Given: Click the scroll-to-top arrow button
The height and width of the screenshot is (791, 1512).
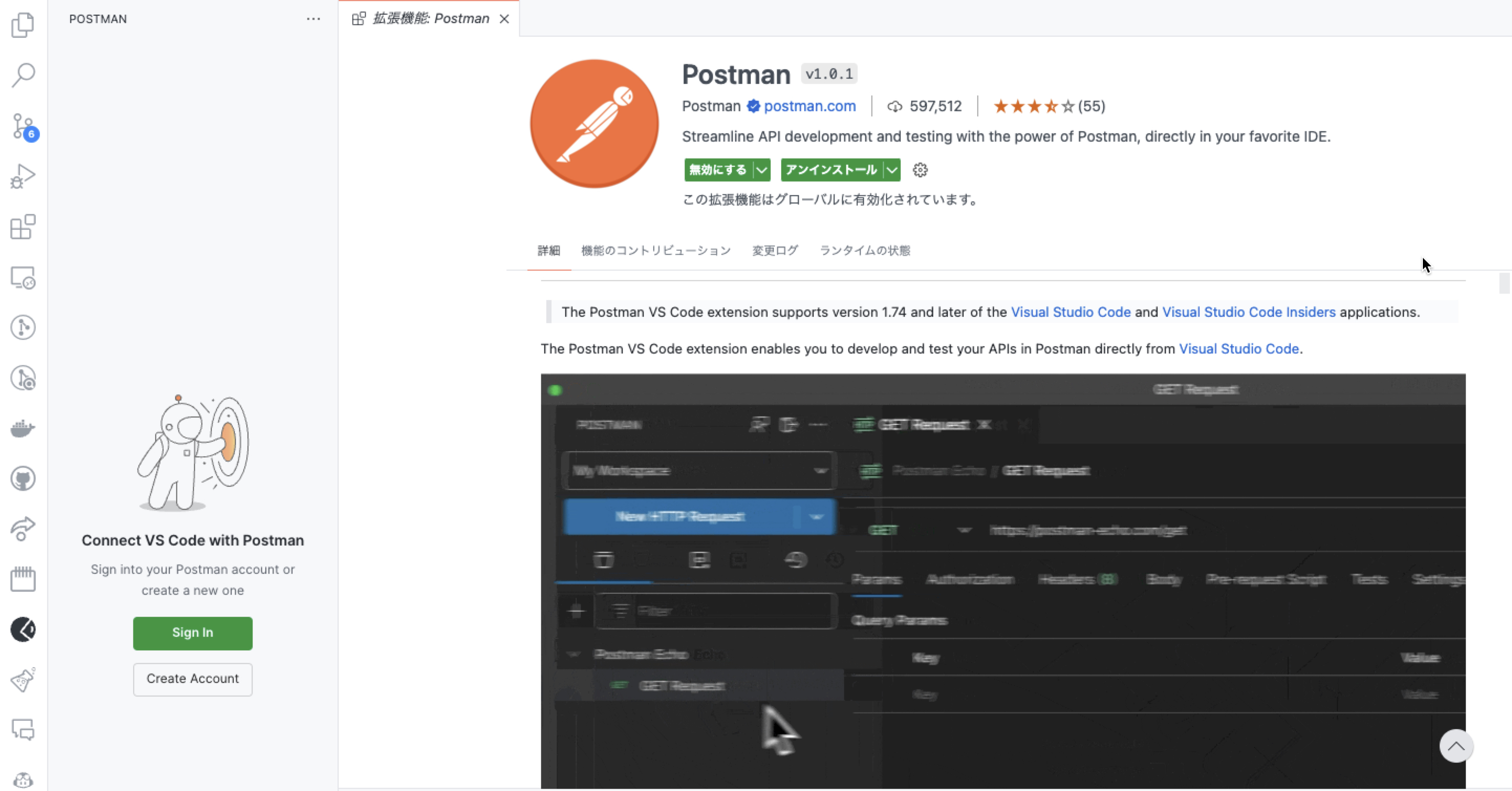Looking at the screenshot, I should click(1456, 746).
